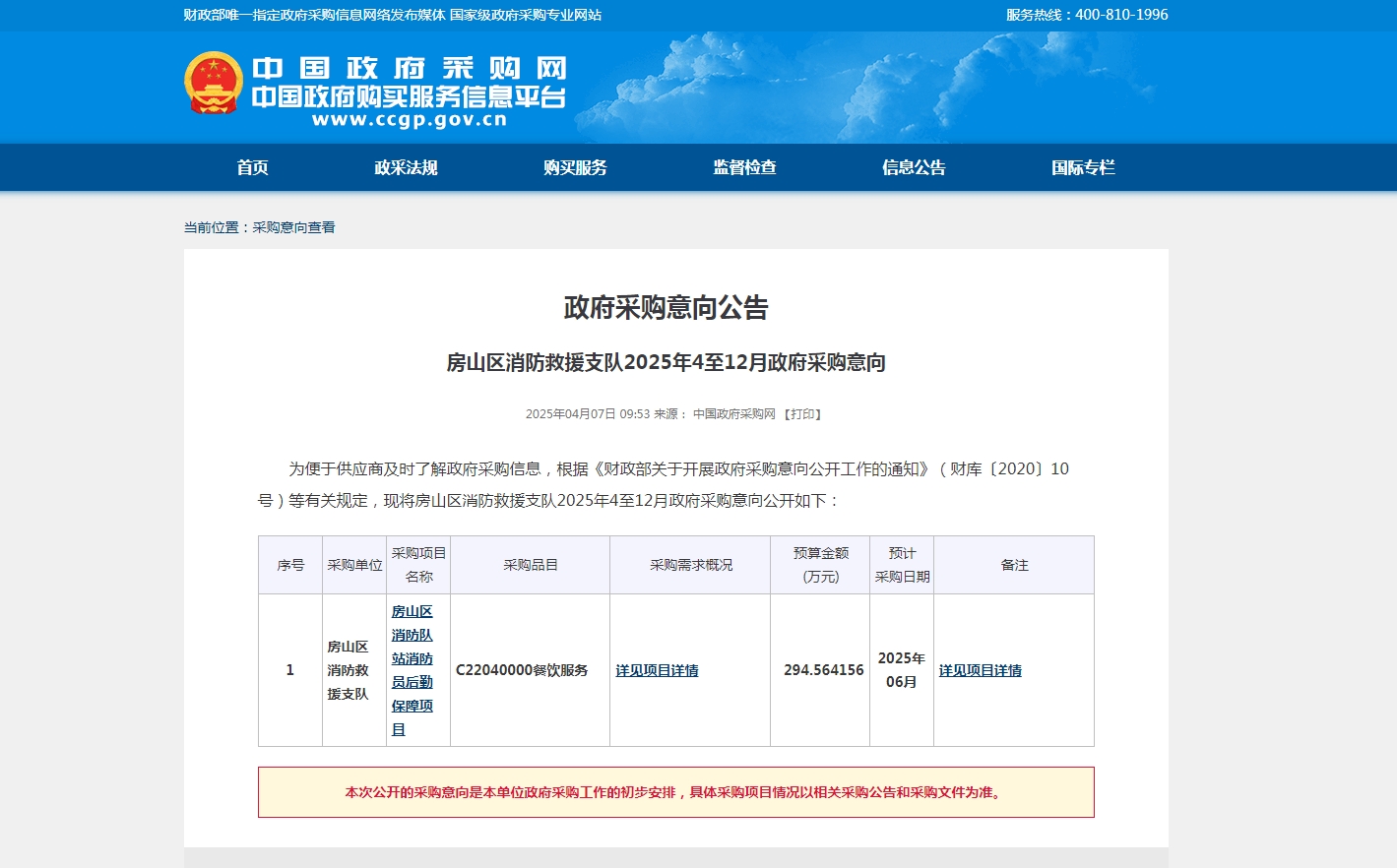Click the 【打印】 print link
This screenshot has height=868, width=1397.
pyautogui.click(x=802, y=414)
